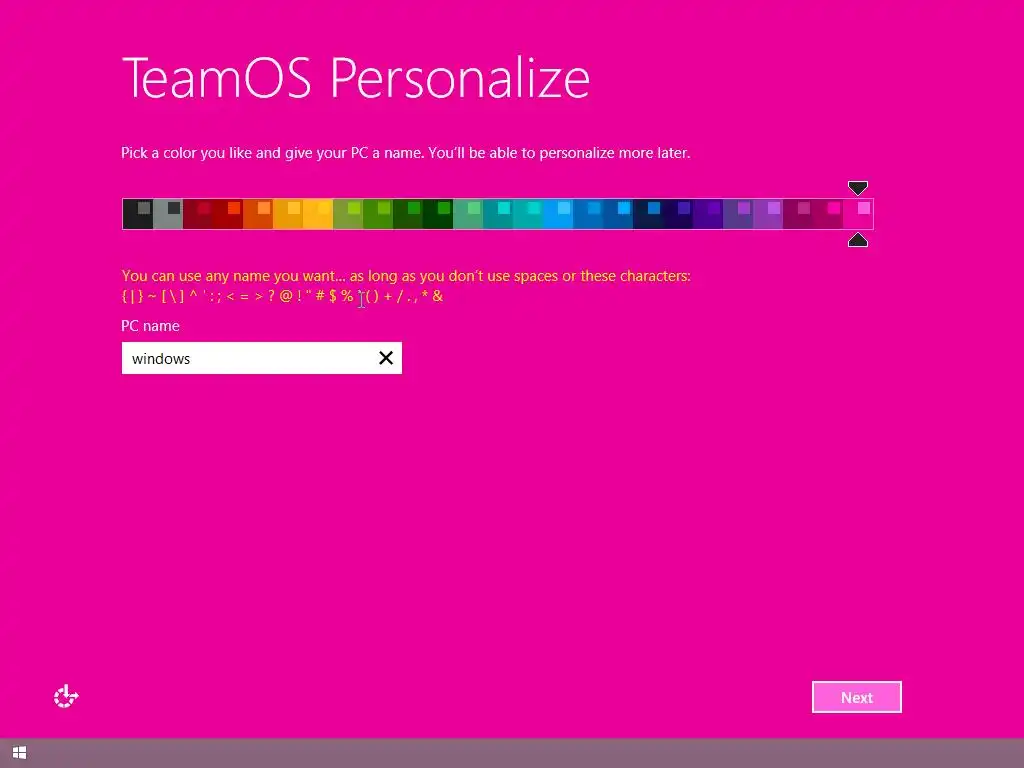1024x768 pixels.
Task: Choose the seafoam green color swatch
Action: click(468, 214)
